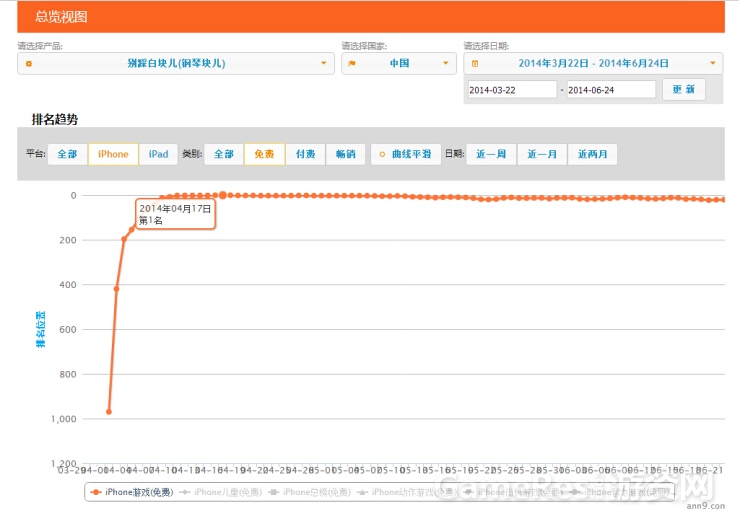Click the gear icon in product selector
Image resolution: width=739 pixels, height=520 pixels.
click(x=29, y=64)
